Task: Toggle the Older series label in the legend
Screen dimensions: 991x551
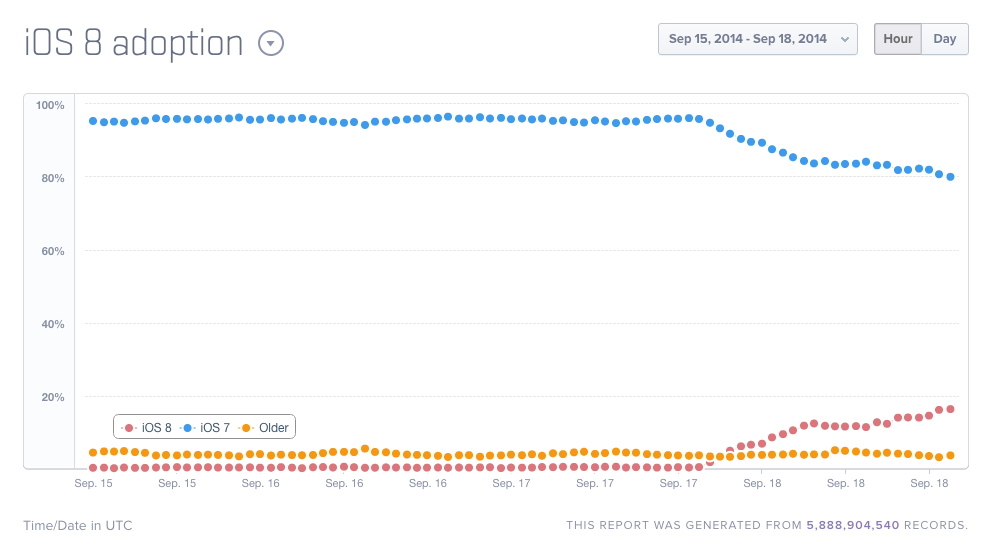Action: pos(273,428)
